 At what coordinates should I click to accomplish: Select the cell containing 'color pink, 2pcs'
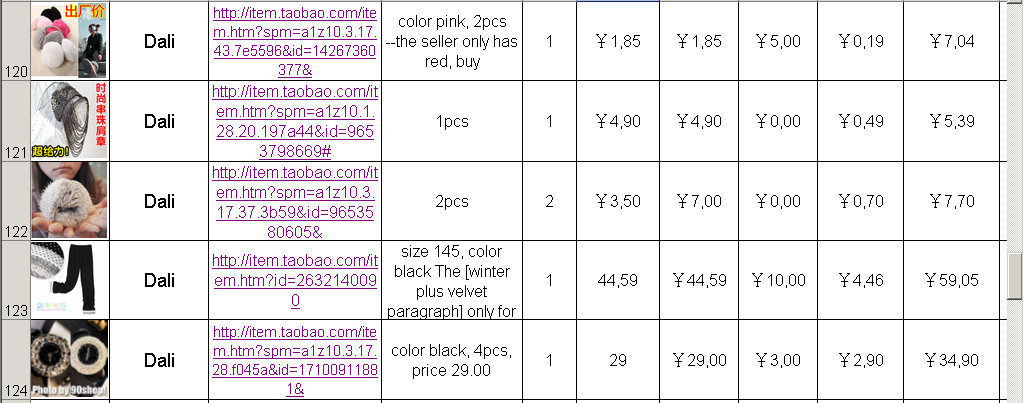click(x=452, y=40)
